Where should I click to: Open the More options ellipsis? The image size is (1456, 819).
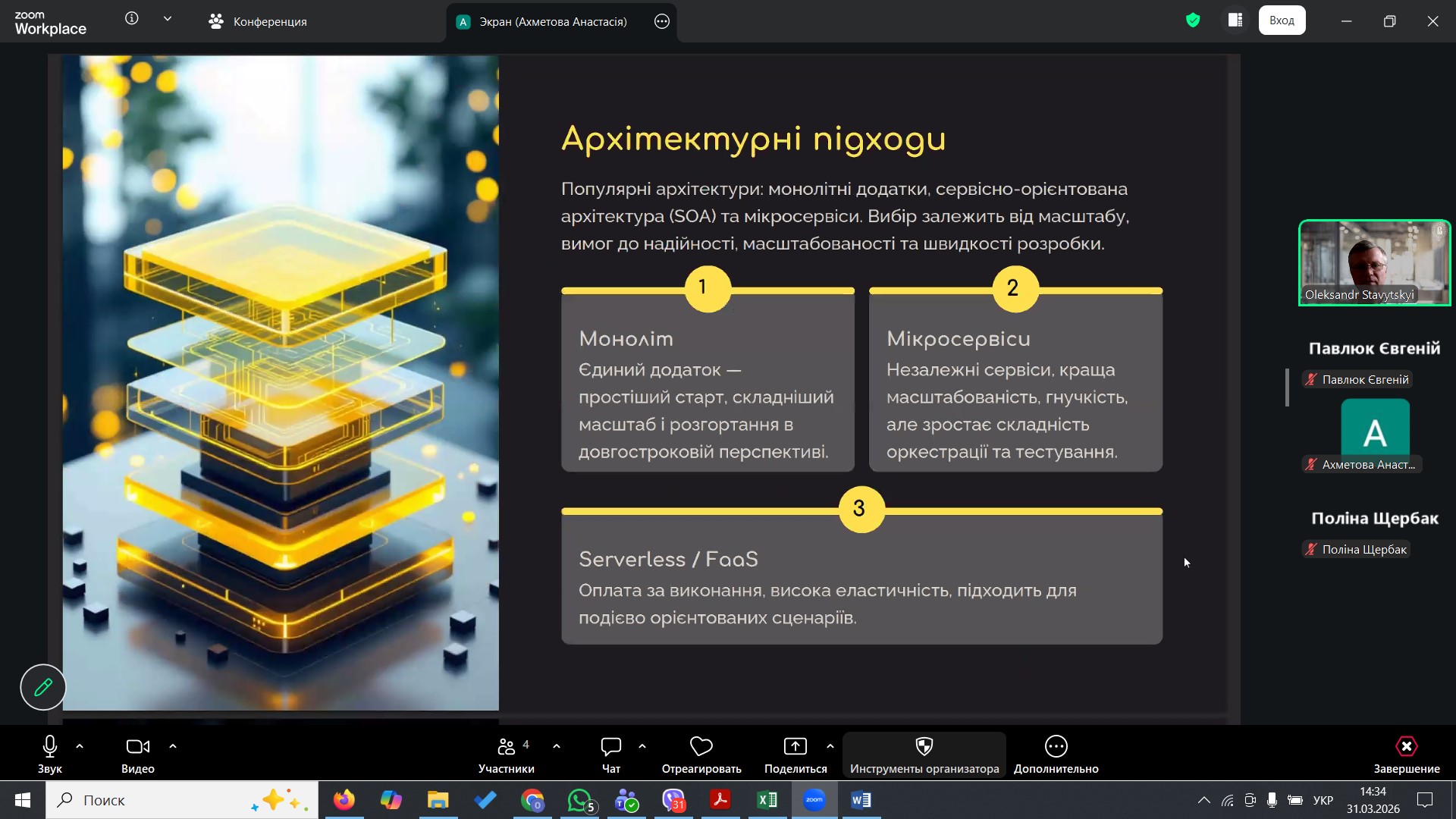[x=1056, y=747]
